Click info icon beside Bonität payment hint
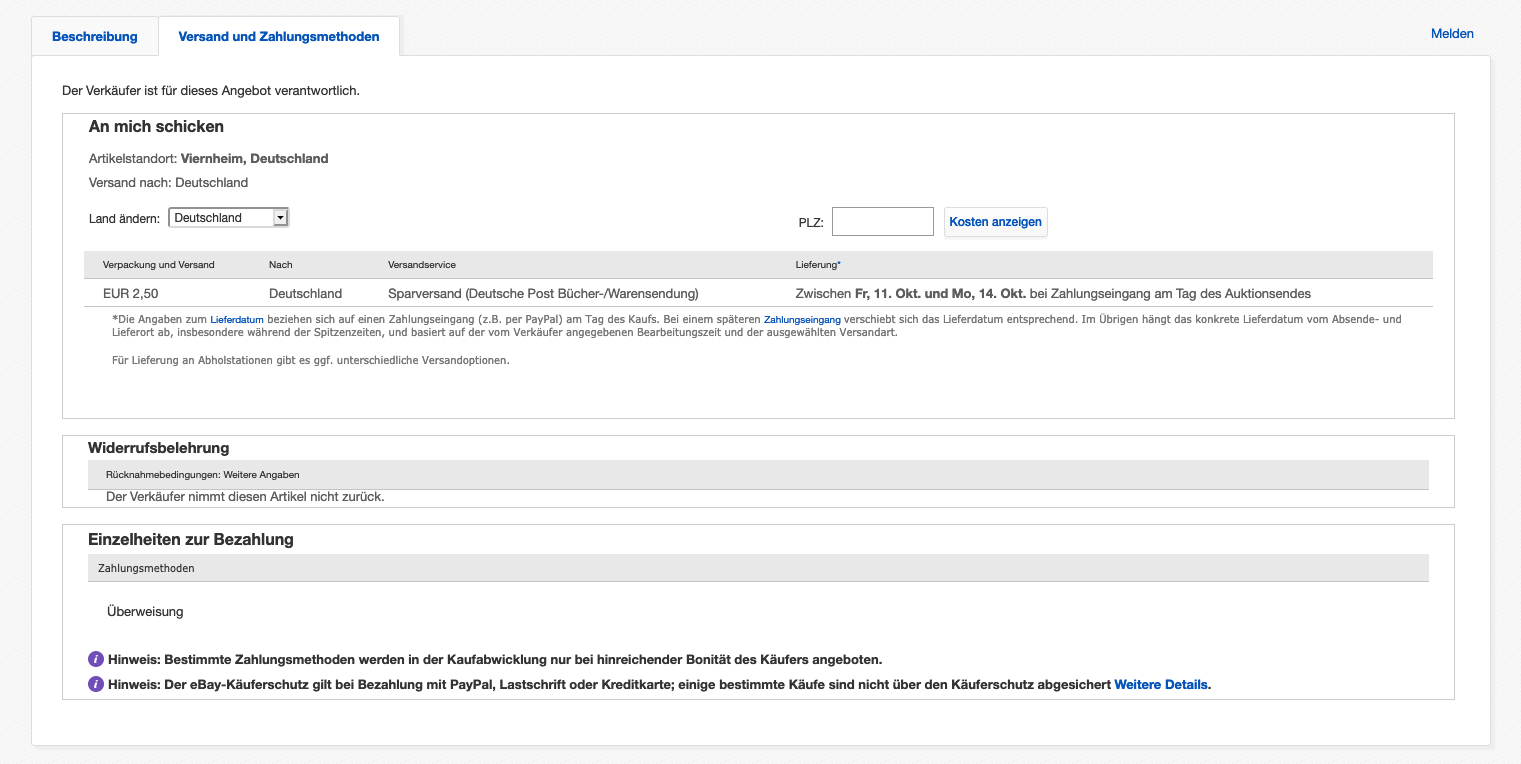This screenshot has height=764, width=1521. (x=96, y=659)
